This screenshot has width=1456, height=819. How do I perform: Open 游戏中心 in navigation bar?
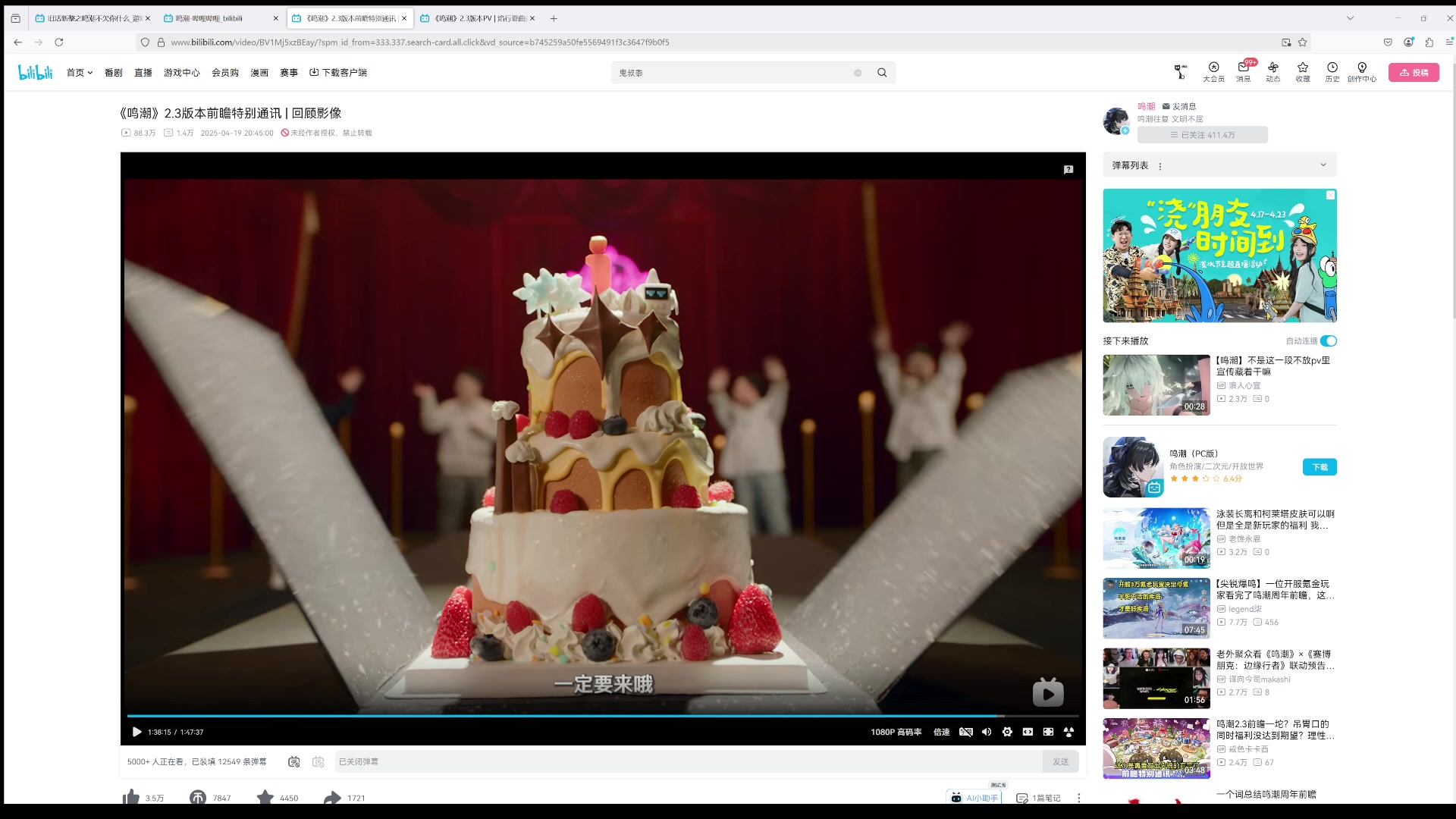point(182,73)
